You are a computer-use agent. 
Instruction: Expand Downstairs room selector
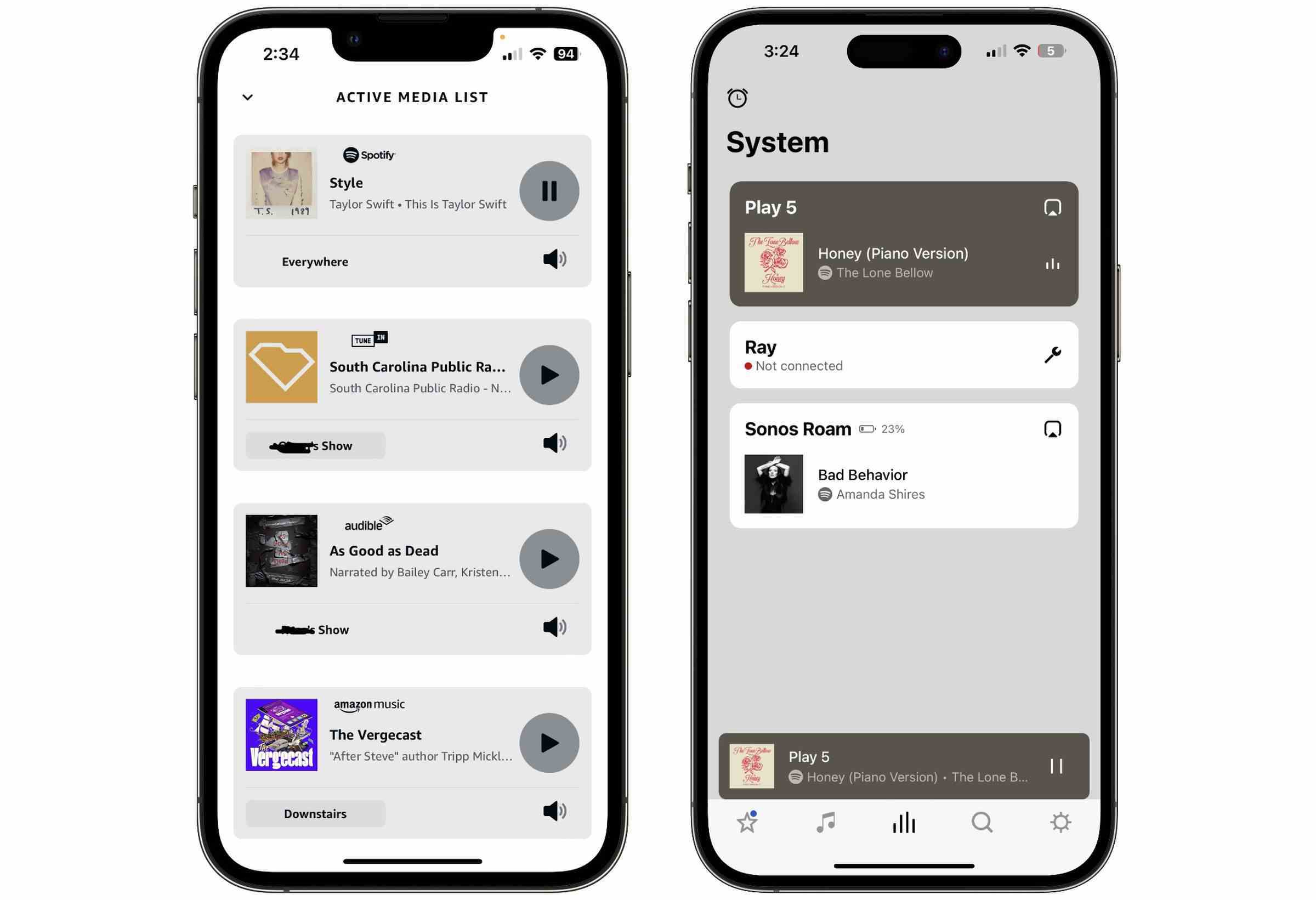[314, 812]
